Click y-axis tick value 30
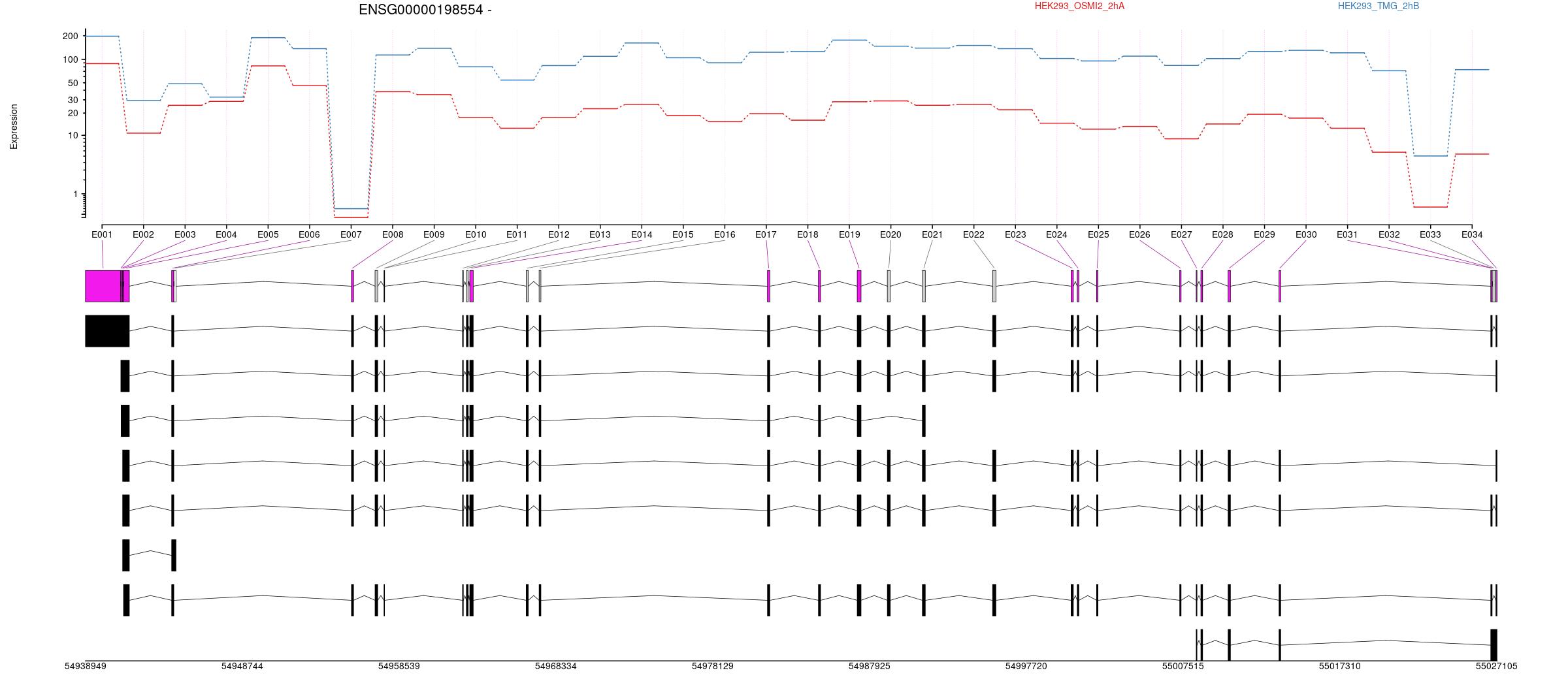The height and width of the screenshot is (679, 1568). 73,100
